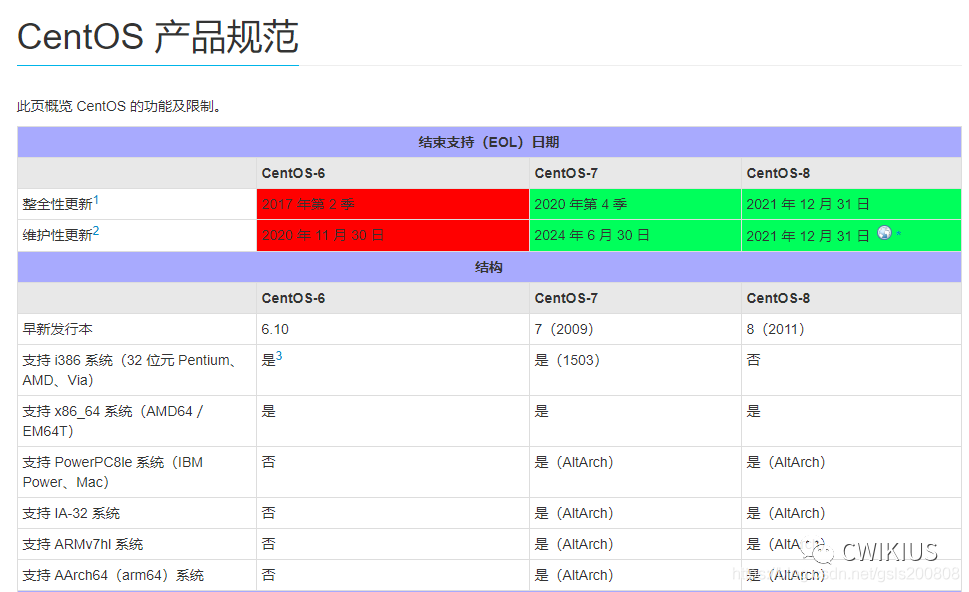Click the 6.10 latest release cell

(x=273, y=328)
